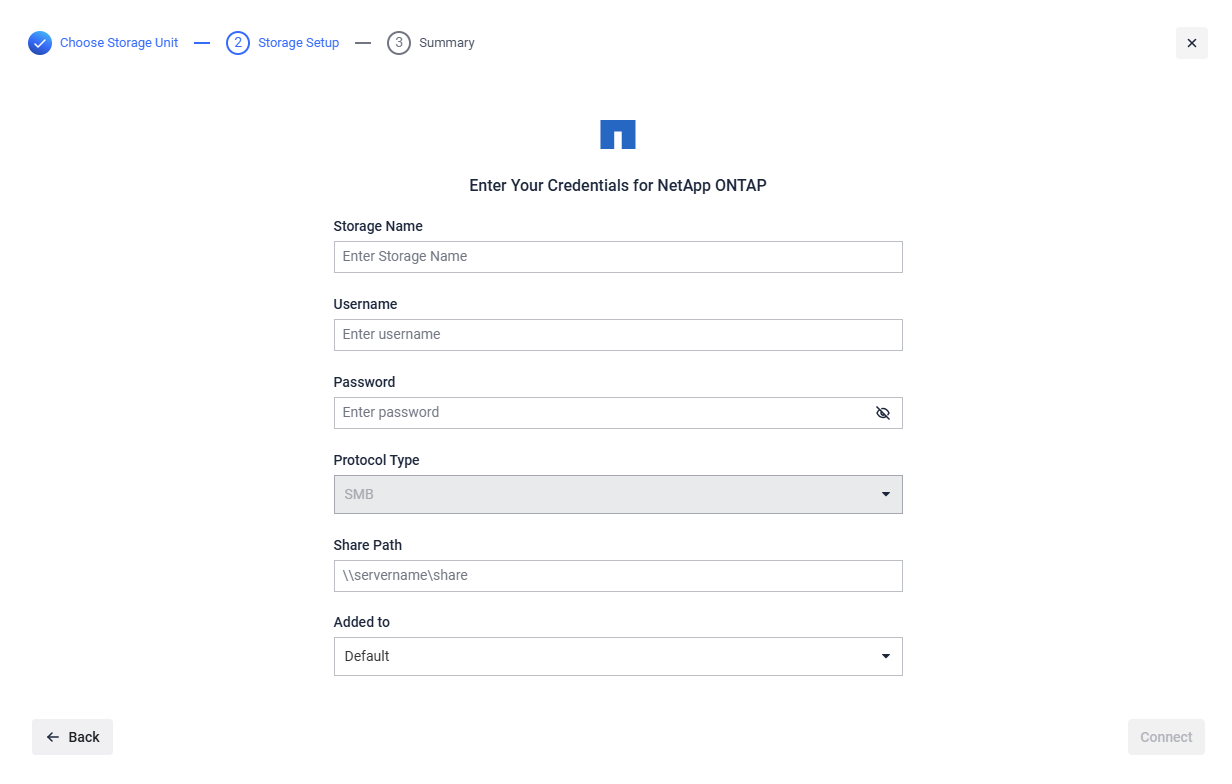
Task: Click the 'Username' field label
Action: pyautogui.click(x=365, y=304)
